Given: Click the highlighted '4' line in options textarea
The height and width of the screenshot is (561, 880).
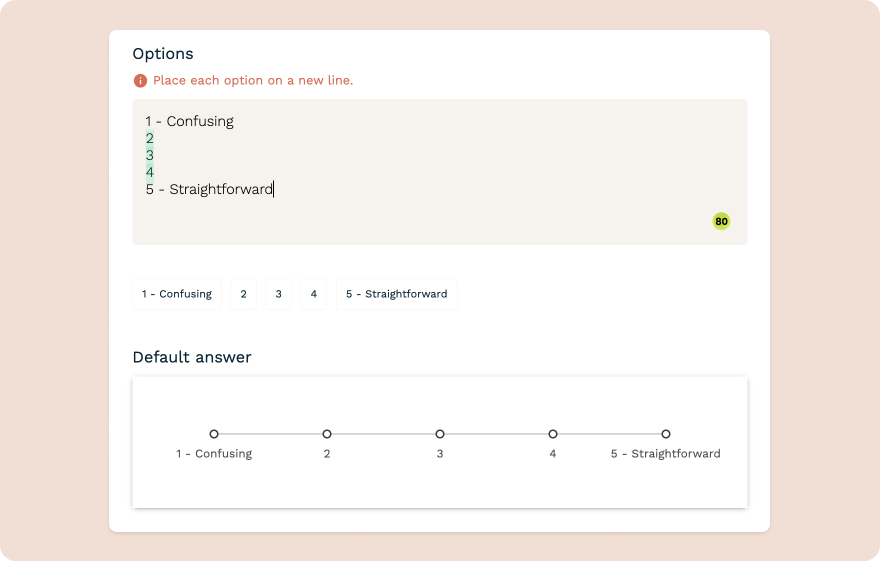Looking at the screenshot, I should pyautogui.click(x=150, y=172).
